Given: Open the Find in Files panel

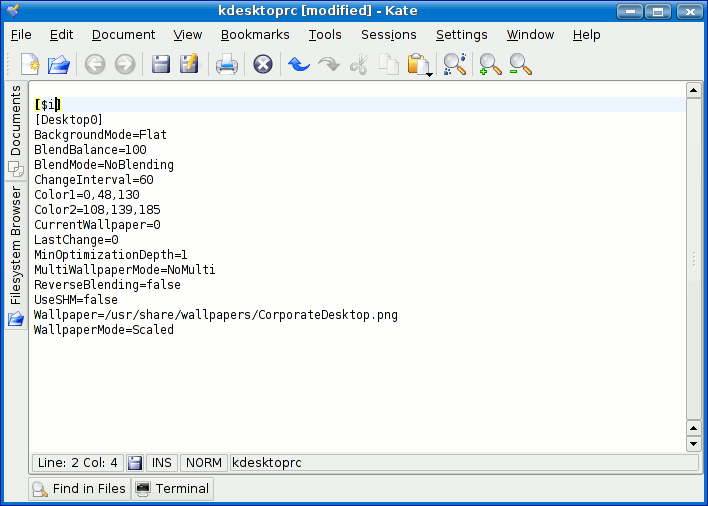Looking at the screenshot, I should [79, 489].
